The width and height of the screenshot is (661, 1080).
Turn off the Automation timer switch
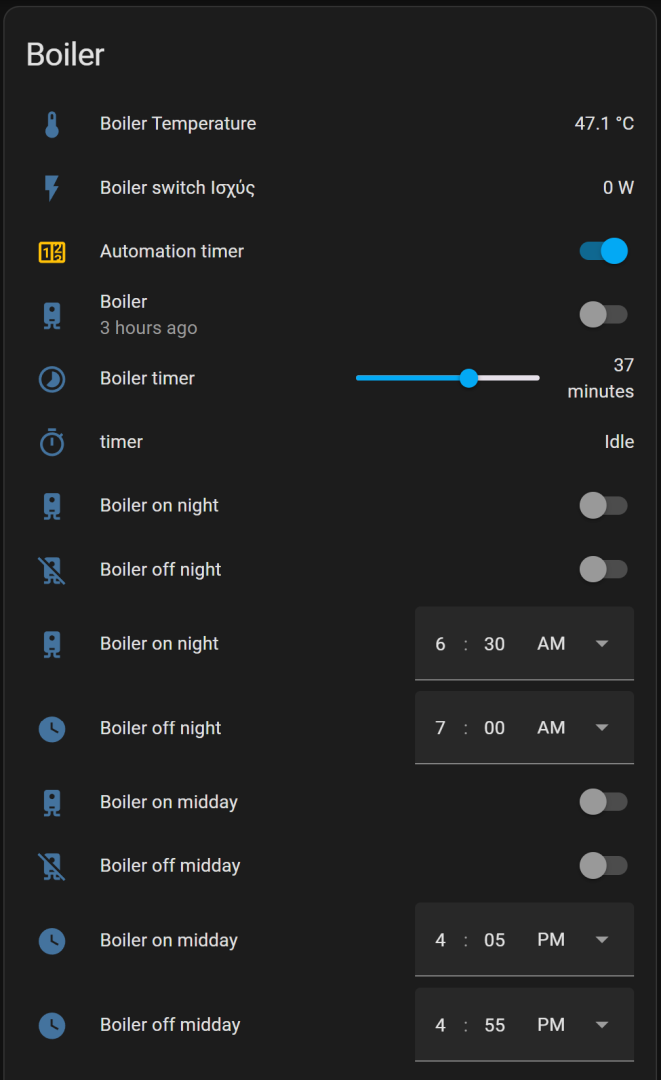pos(604,251)
